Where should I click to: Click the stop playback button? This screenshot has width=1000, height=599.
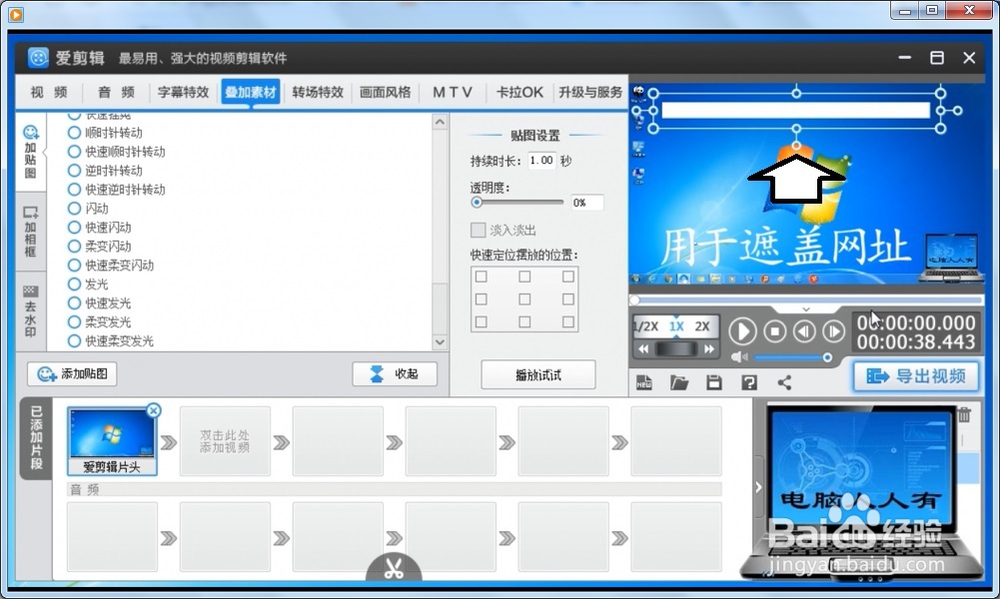click(775, 331)
